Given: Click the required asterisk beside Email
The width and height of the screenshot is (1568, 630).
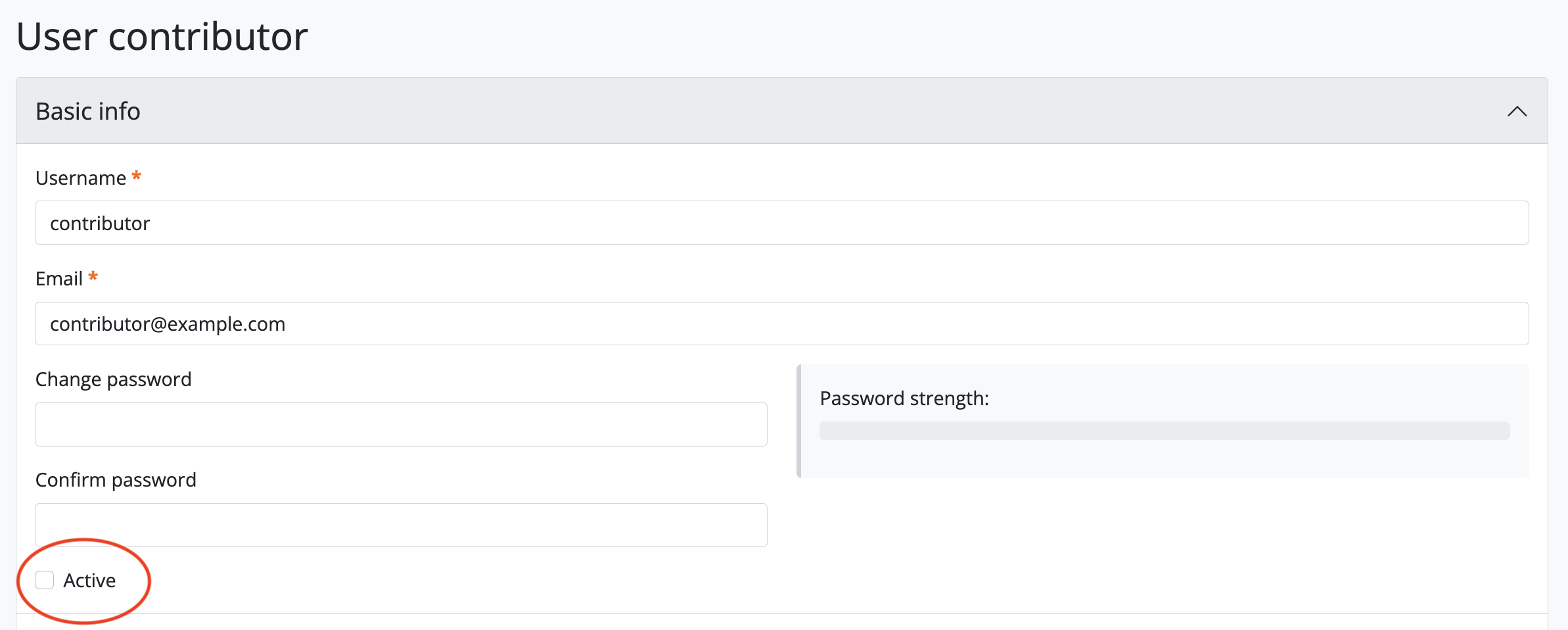Looking at the screenshot, I should [x=93, y=276].
